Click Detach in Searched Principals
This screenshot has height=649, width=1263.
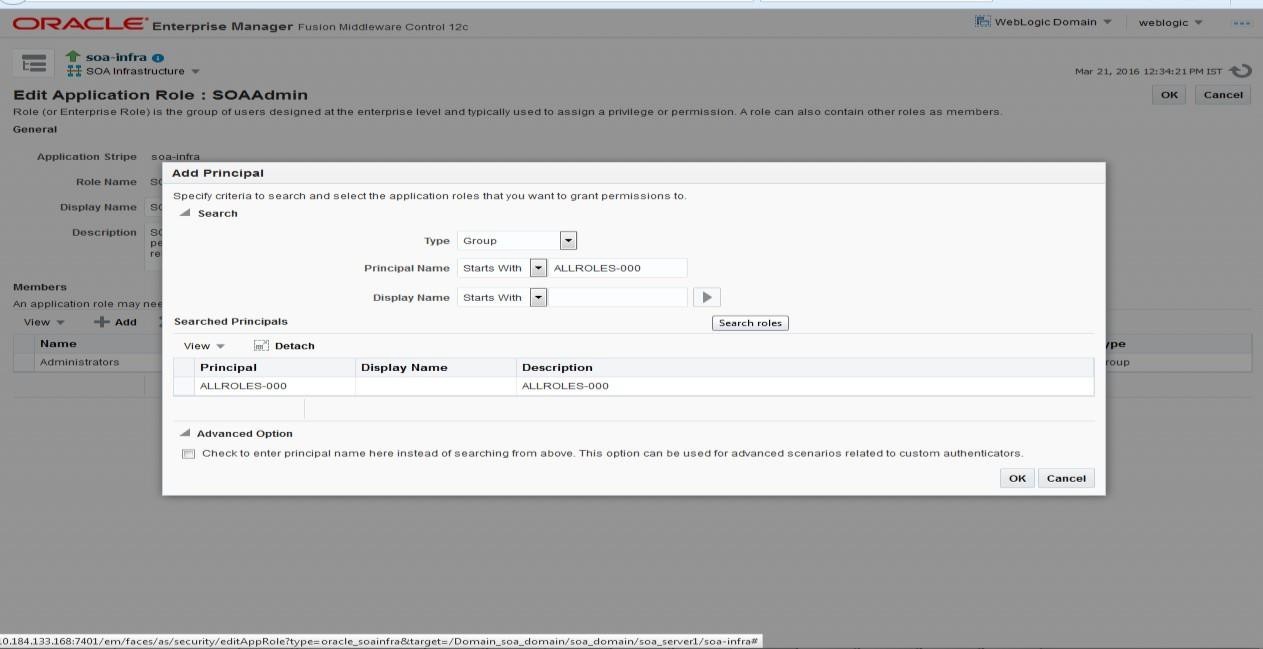[284, 346]
